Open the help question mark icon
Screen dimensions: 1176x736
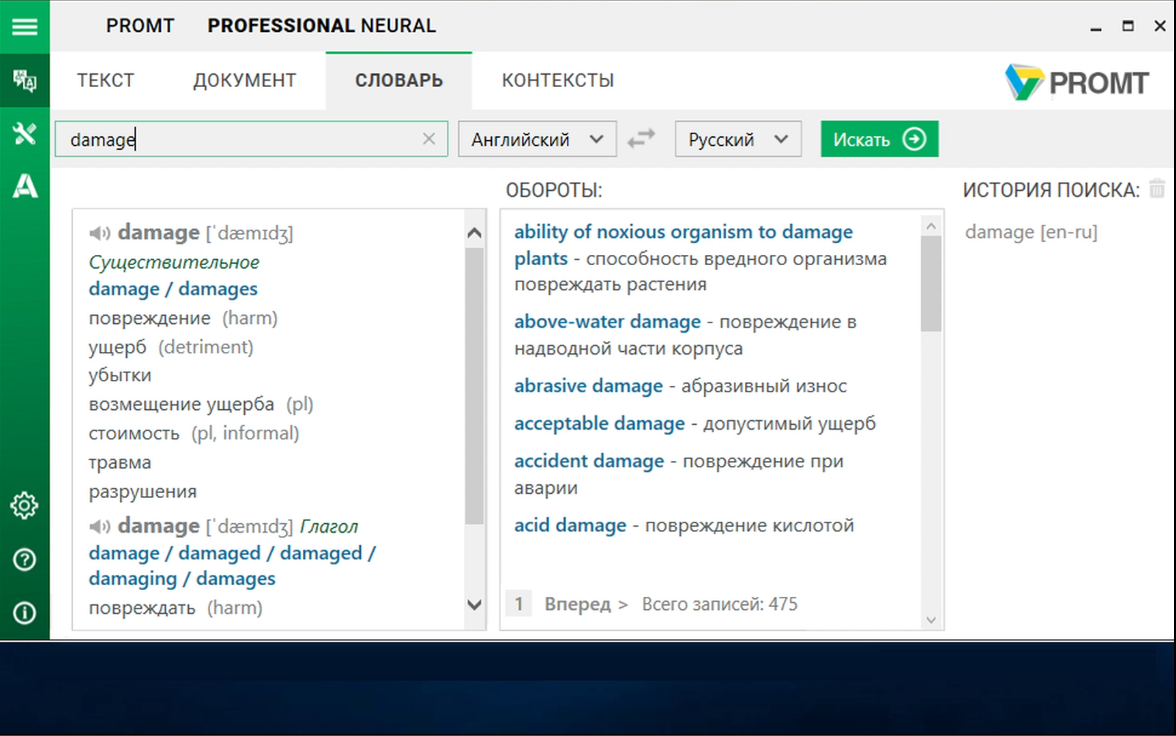(x=25, y=560)
